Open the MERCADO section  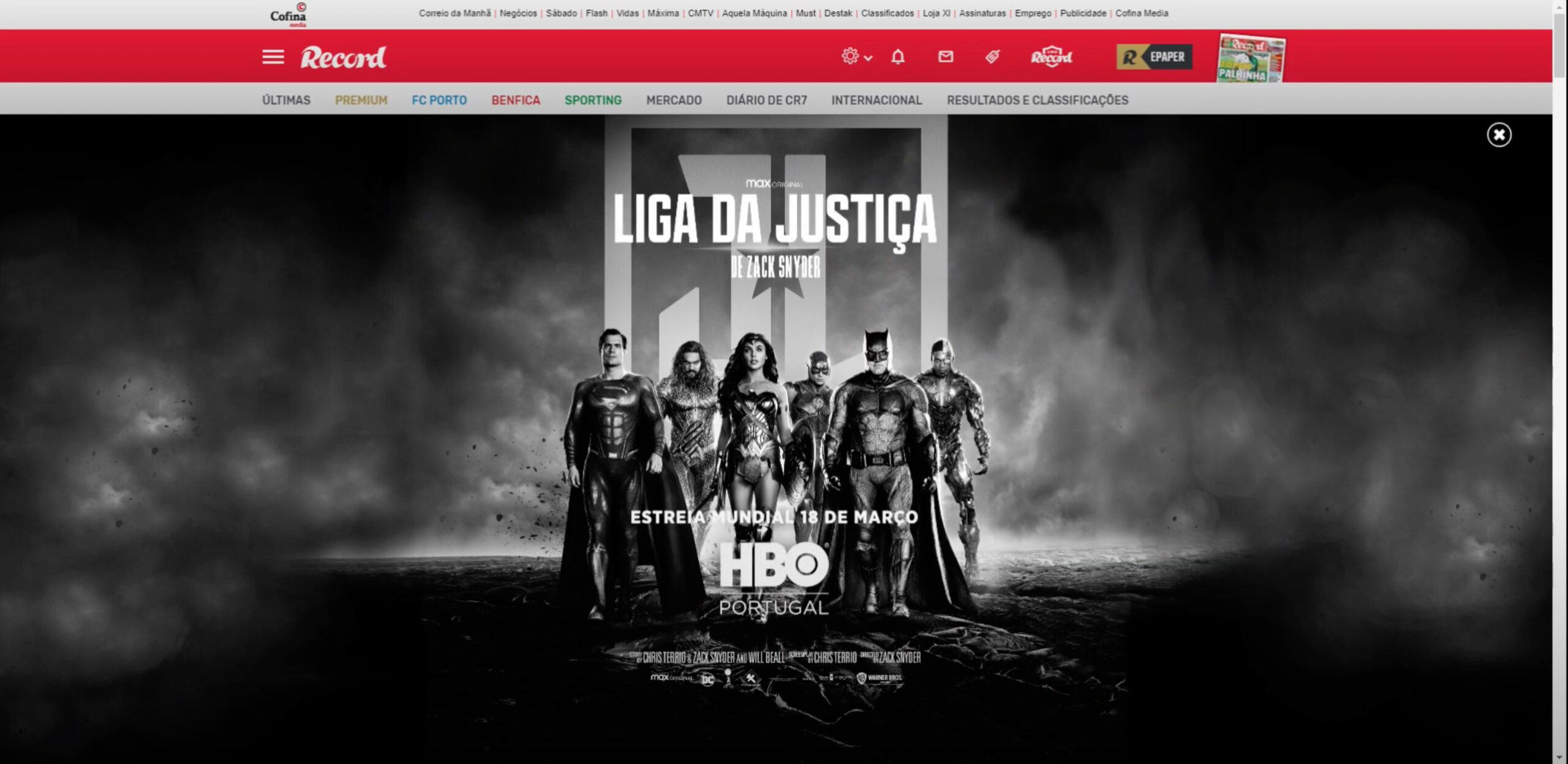pyautogui.click(x=674, y=100)
